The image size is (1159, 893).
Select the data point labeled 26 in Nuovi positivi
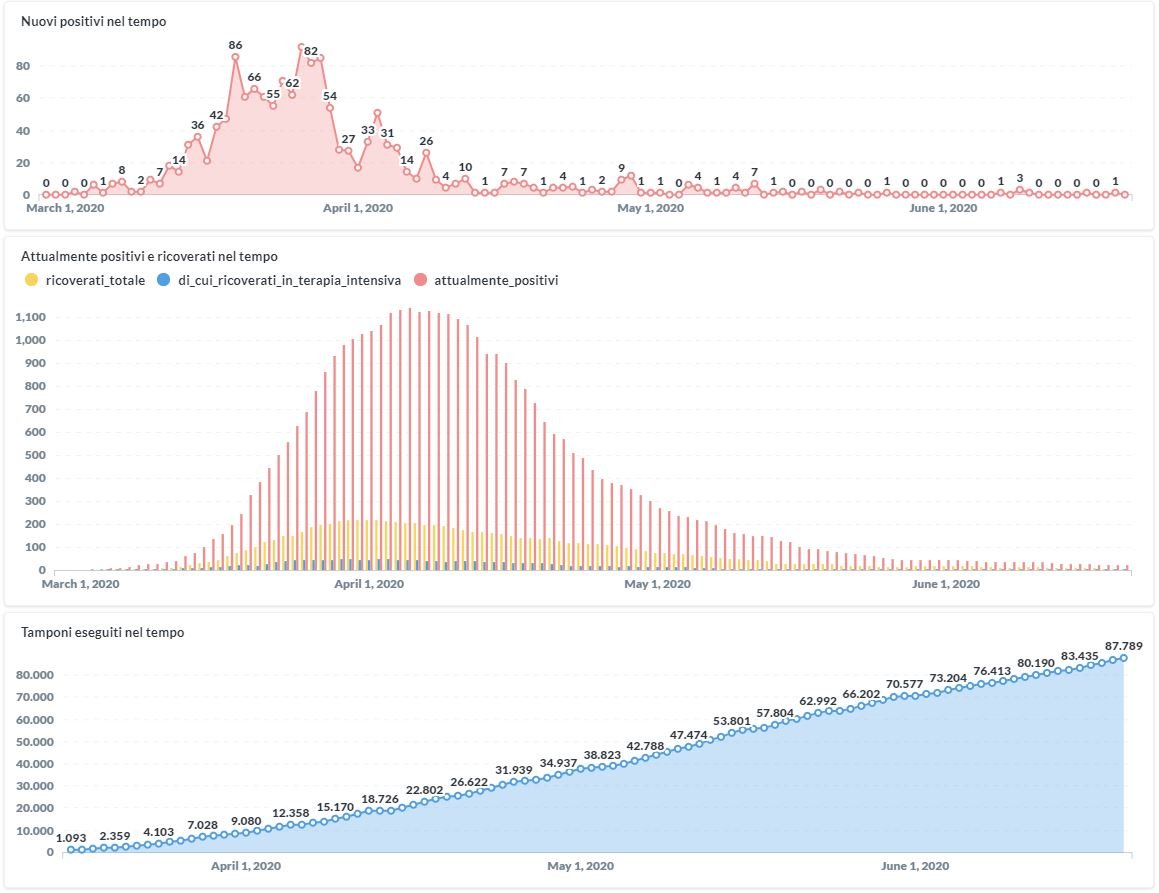click(426, 153)
